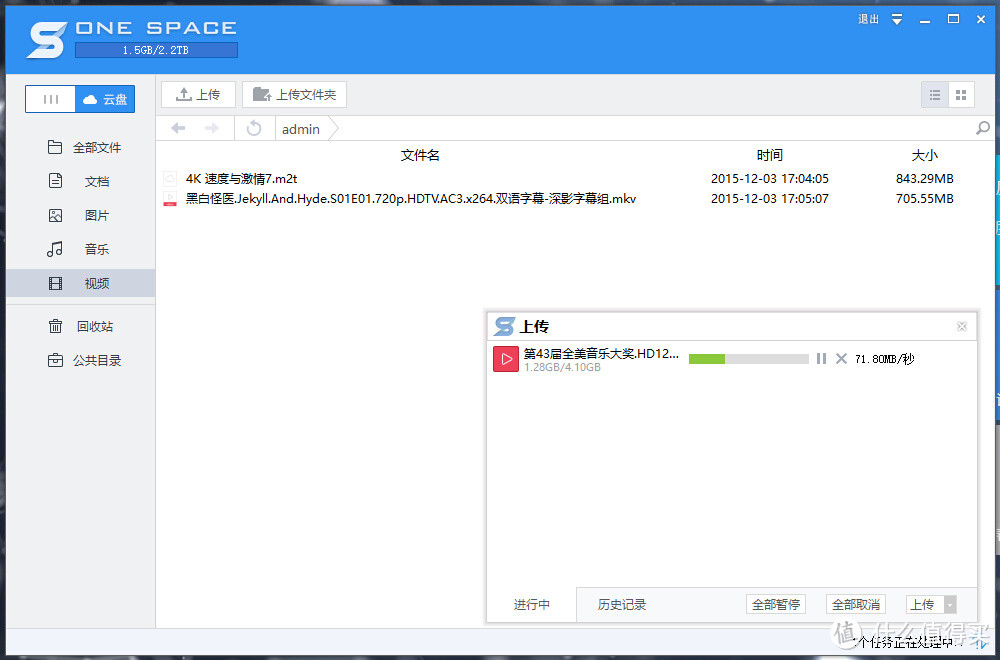Switch to list view icon

point(935,95)
